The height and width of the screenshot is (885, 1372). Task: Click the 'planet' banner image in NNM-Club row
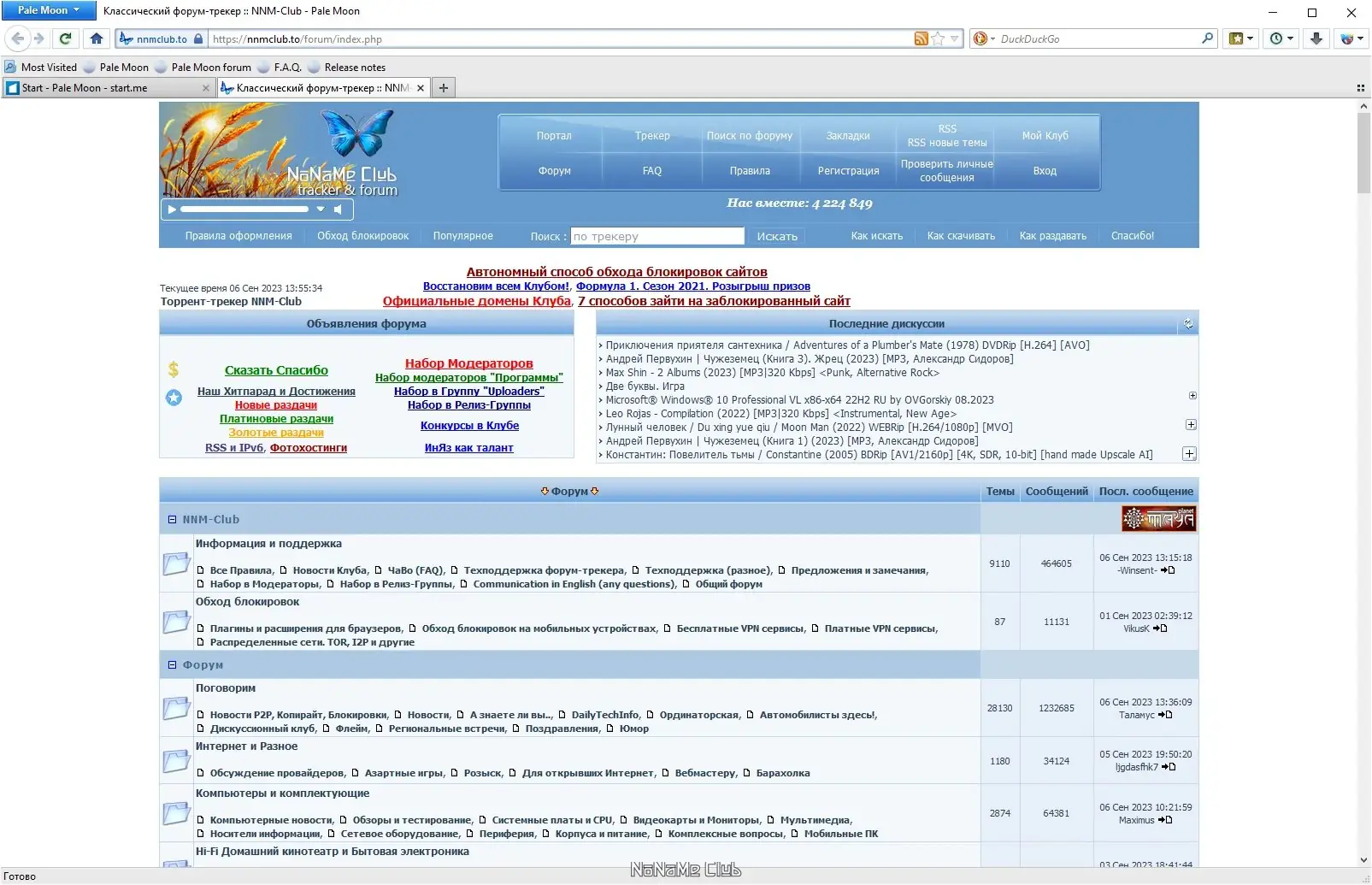1158,519
